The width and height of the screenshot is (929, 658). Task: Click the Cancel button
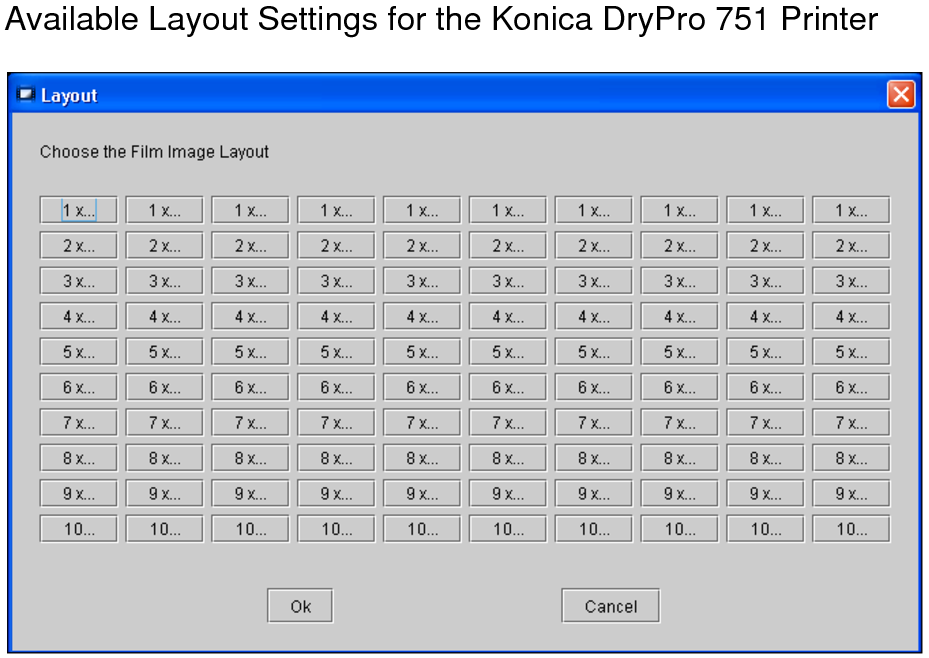pyautogui.click(x=610, y=606)
